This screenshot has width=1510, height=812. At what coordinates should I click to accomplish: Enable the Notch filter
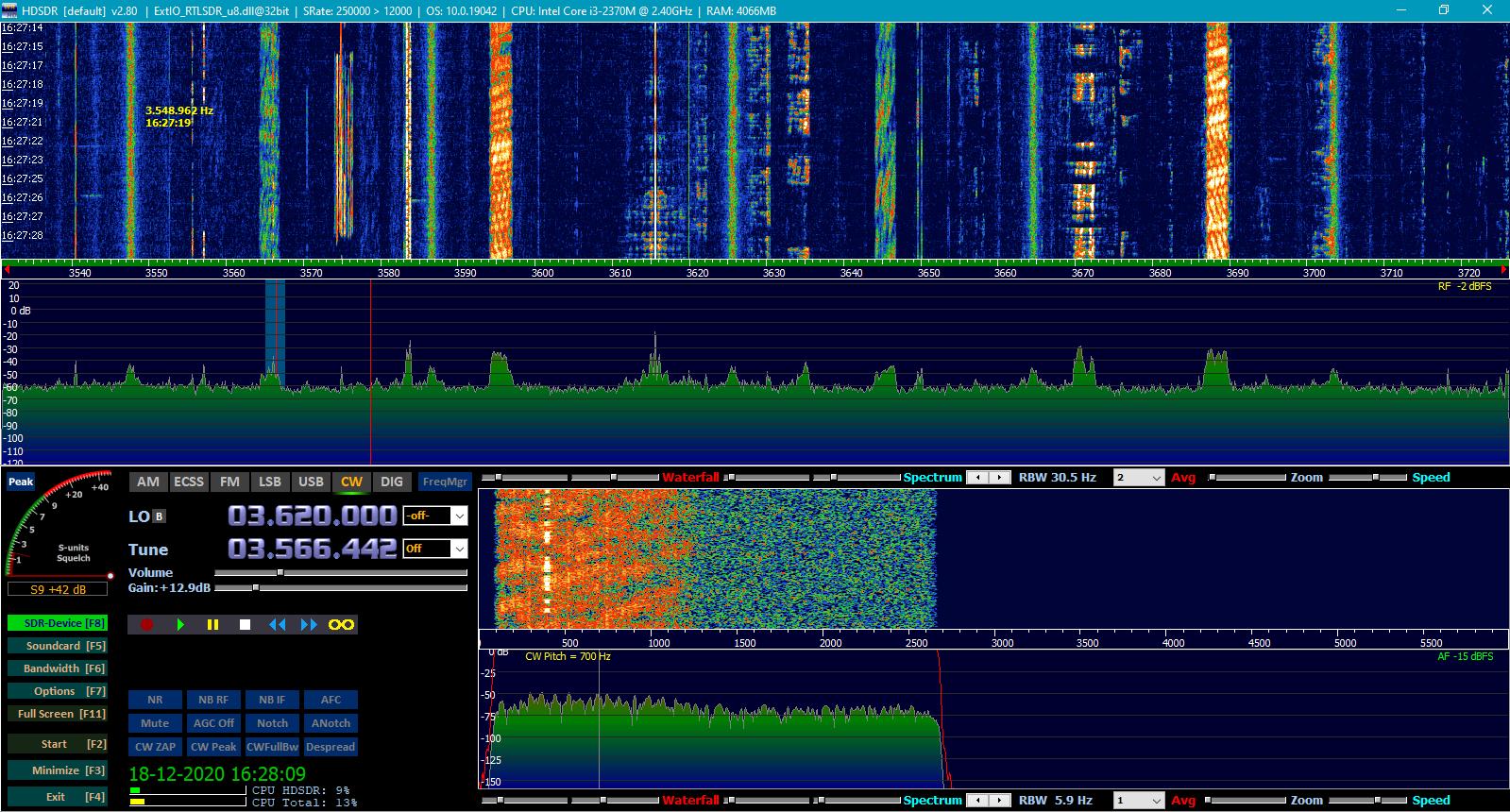click(x=272, y=723)
